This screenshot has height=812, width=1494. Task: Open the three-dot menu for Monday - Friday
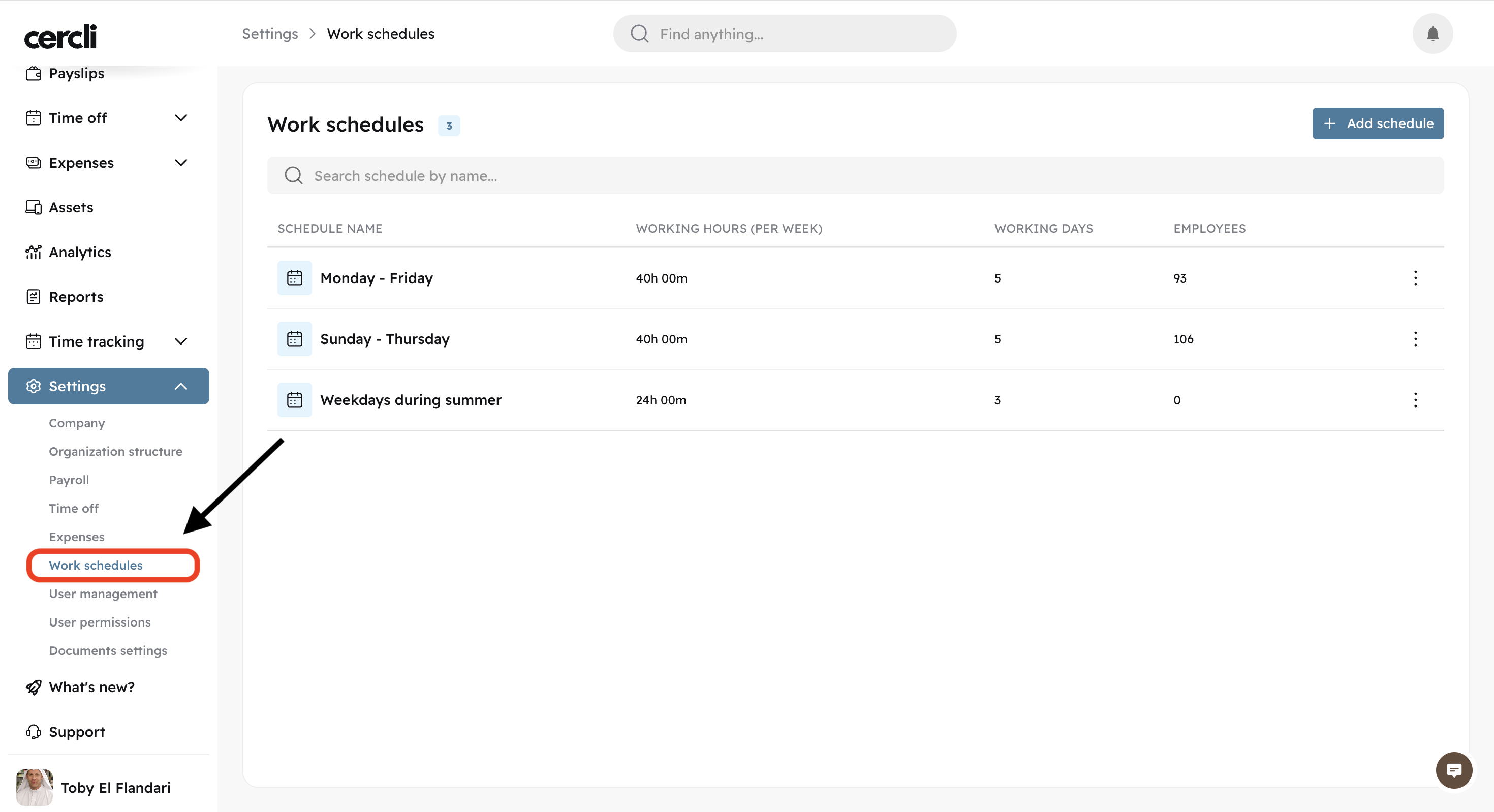(x=1415, y=278)
